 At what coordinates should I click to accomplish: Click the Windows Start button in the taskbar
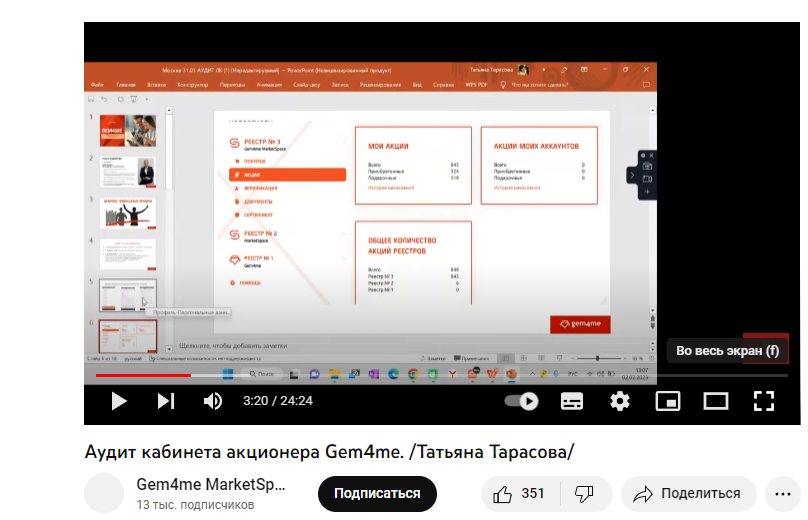pos(228,374)
